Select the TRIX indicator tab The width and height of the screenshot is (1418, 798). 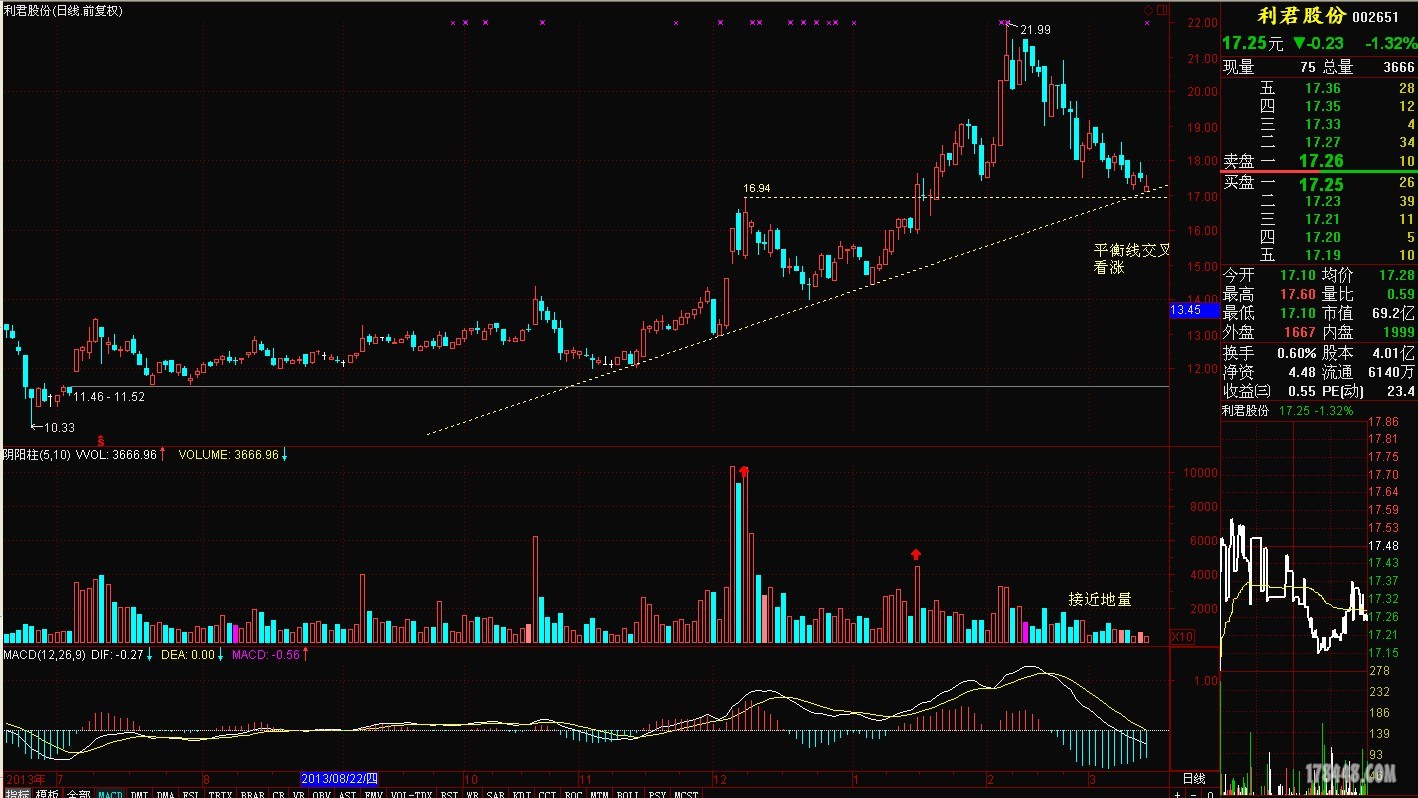pos(221,794)
